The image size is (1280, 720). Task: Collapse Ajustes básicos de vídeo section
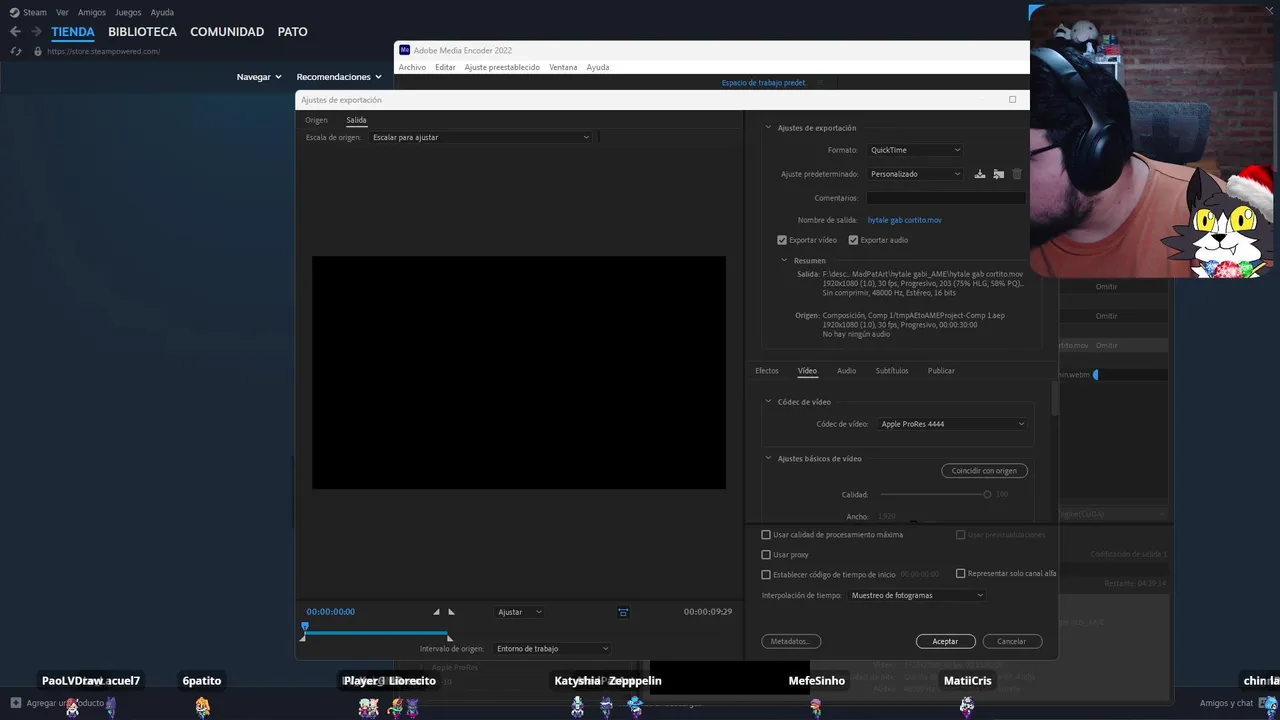coord(768,459)
